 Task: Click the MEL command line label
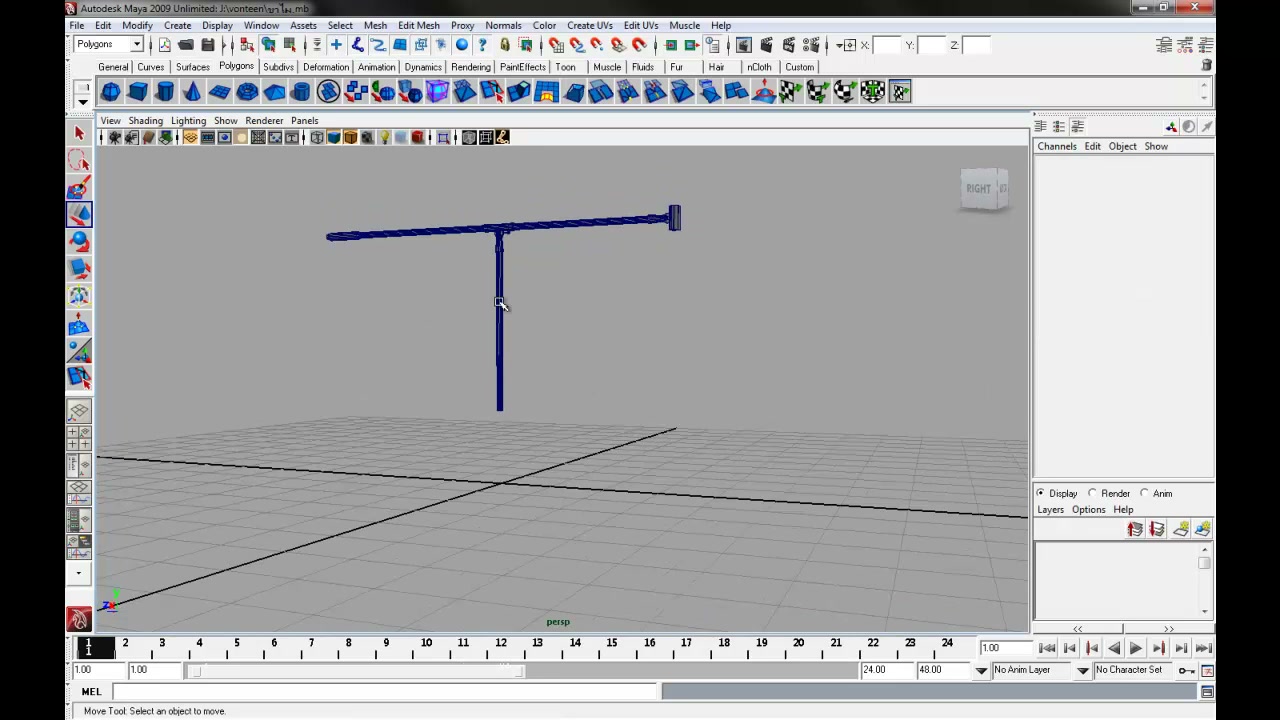click(91, 692)
